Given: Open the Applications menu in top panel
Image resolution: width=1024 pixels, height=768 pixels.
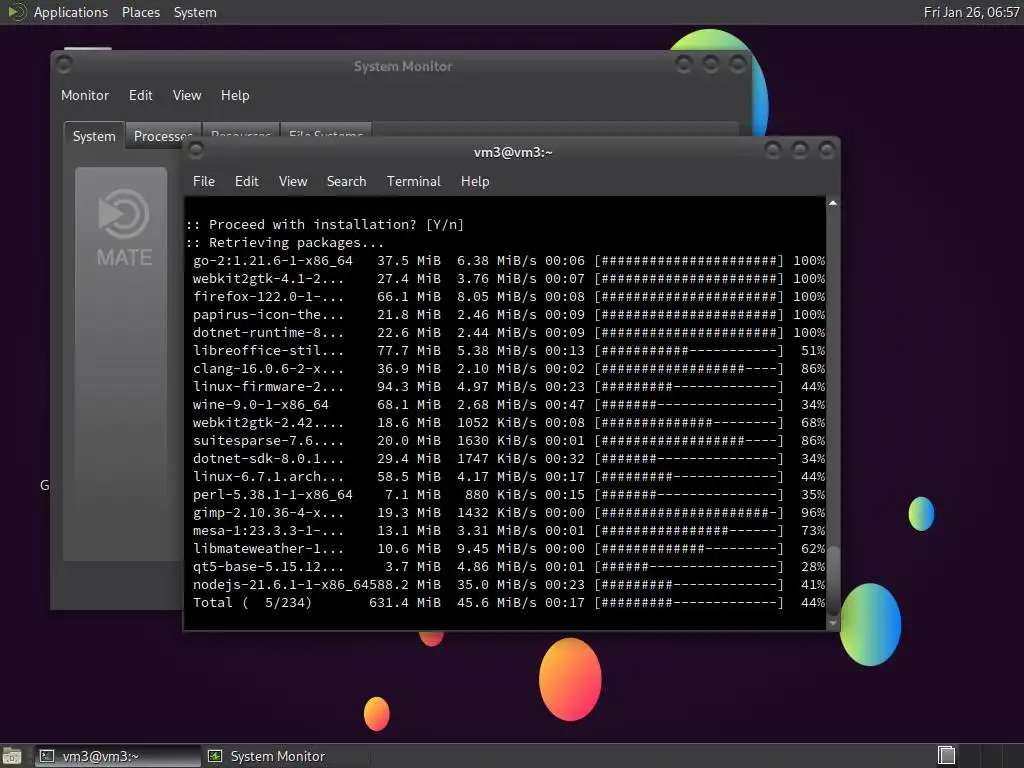Looking at the screenshot, I should pyautogui.click(x=71, y=12).
